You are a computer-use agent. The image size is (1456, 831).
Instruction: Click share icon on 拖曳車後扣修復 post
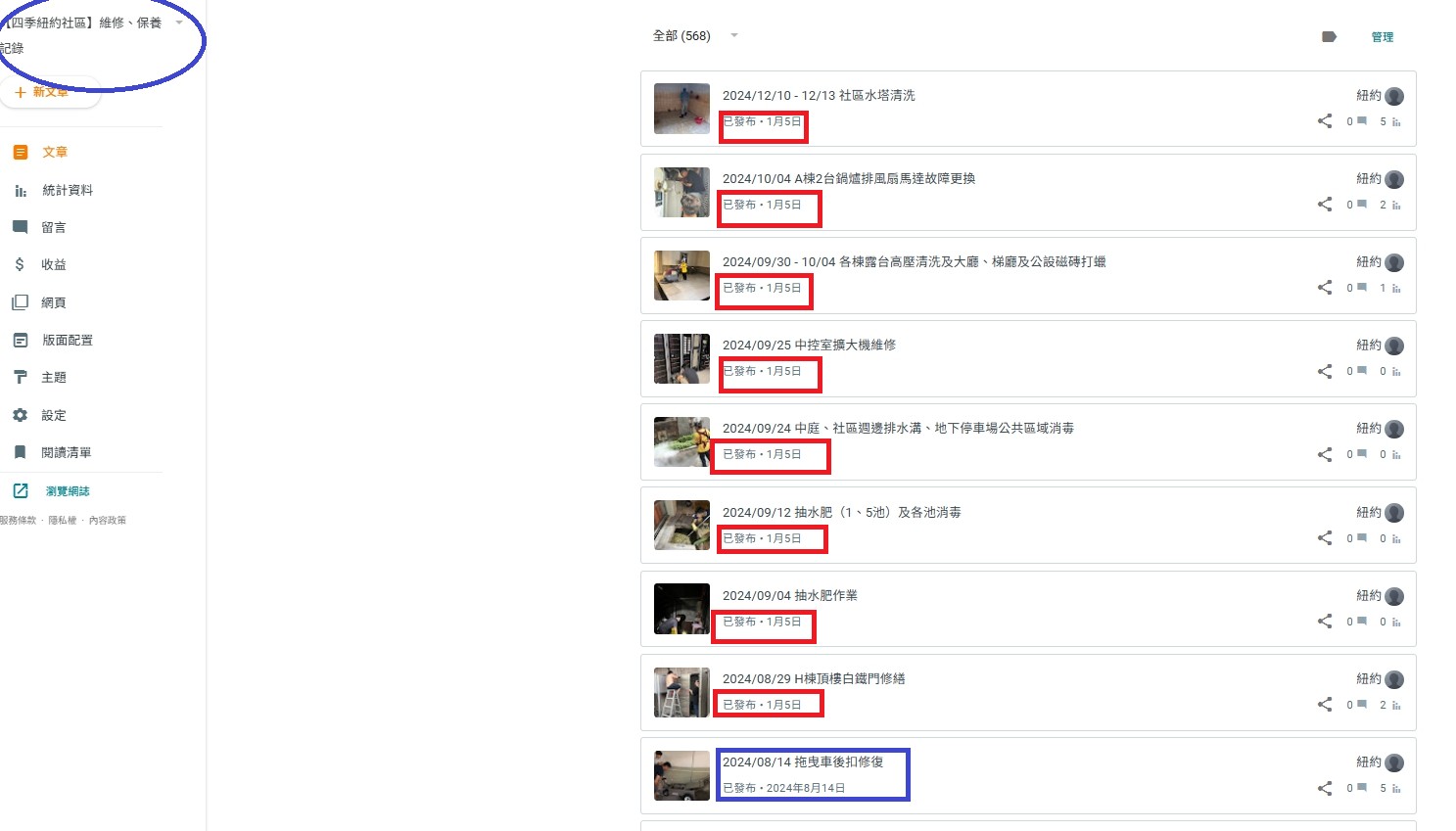pyautogui.click(x=1325, y=788)
